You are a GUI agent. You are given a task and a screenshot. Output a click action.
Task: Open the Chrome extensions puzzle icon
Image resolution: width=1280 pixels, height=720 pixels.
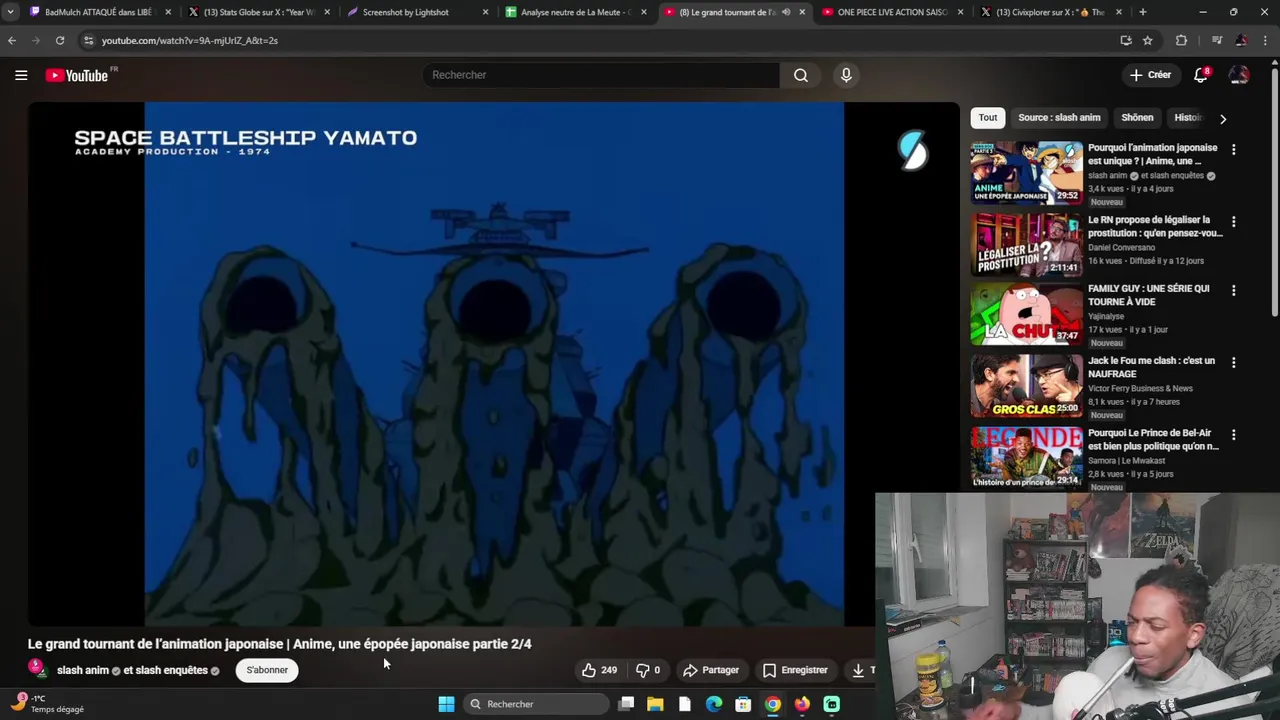click(1181, 40)
